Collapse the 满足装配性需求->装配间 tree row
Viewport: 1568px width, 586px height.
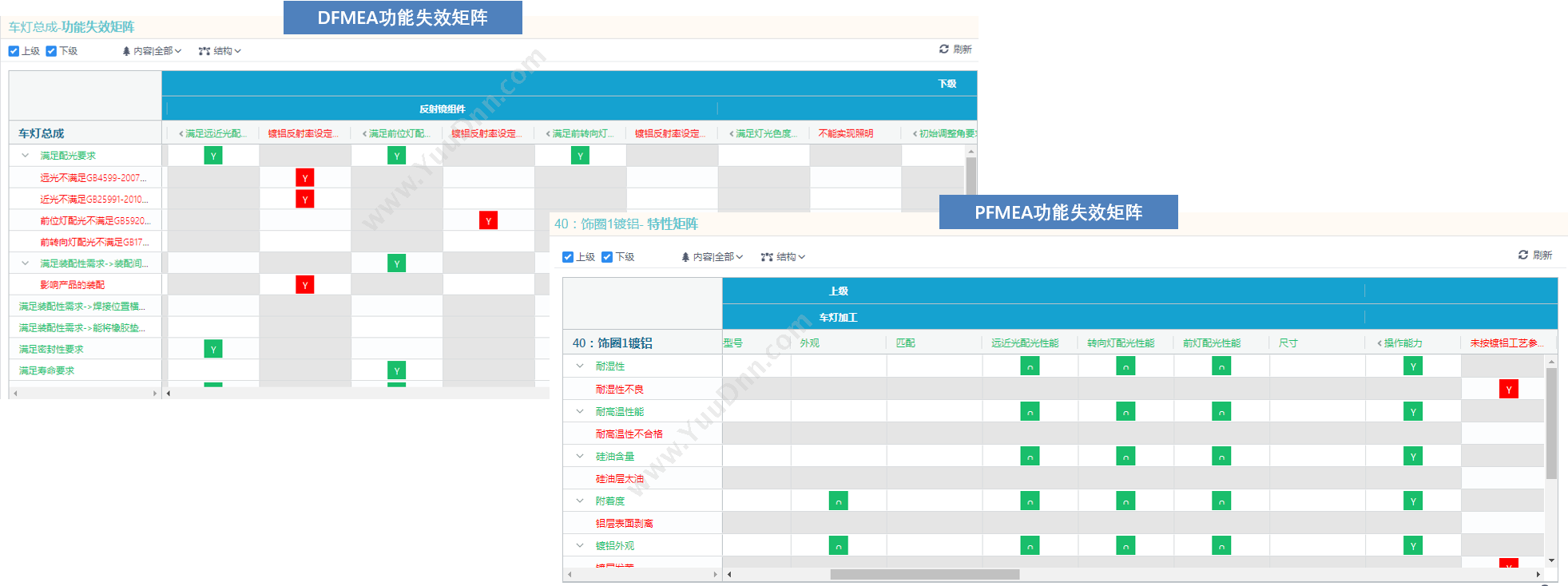coord(25,263)
